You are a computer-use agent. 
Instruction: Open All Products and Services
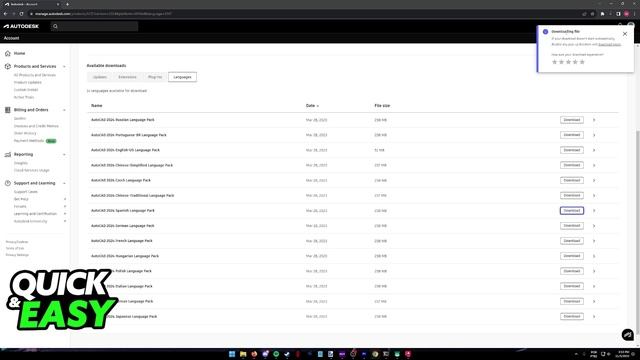pyautogui.click(x=35, y=75)
